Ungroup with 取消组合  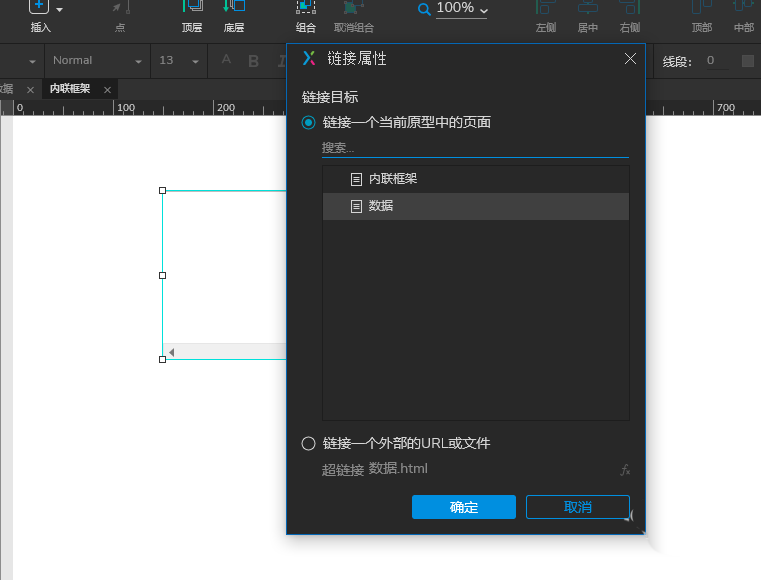354,17
